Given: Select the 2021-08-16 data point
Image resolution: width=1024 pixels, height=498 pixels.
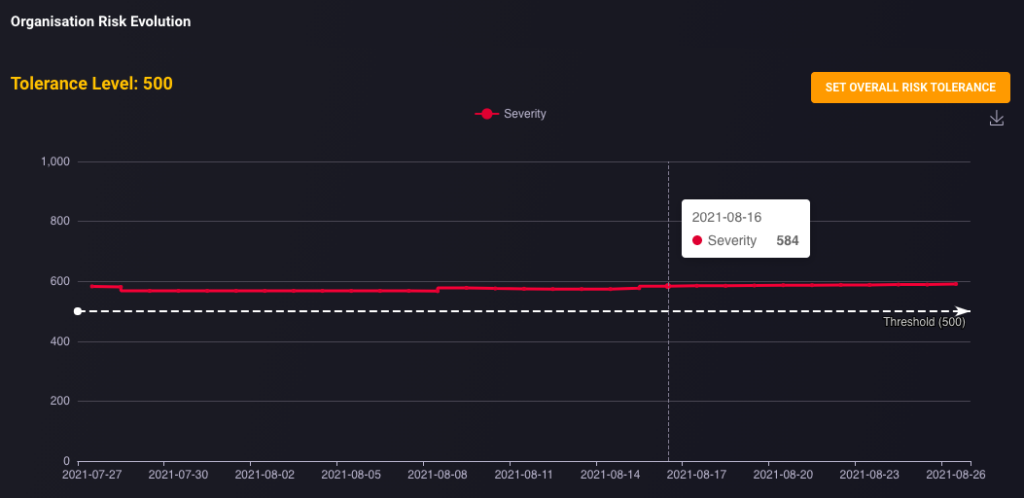Looking at the screenshot, I should [x=668, y=286].
